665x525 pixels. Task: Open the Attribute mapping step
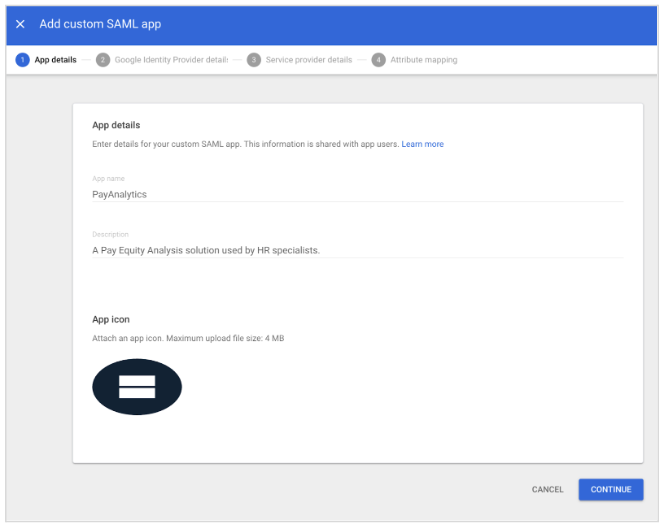[423, 60]
